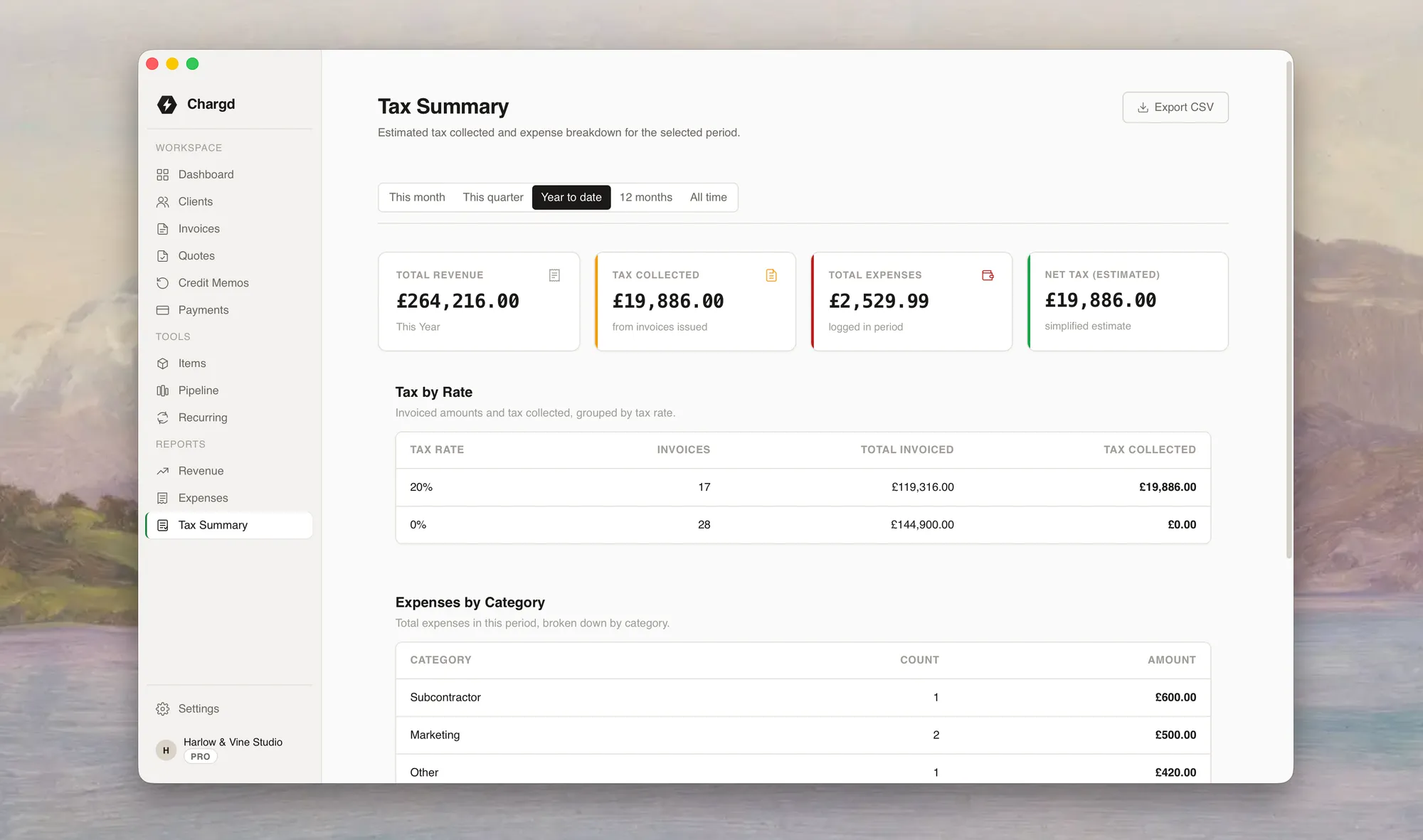Go to the Clients page
Screen dimensions: 1423x840
pos(229,202)
